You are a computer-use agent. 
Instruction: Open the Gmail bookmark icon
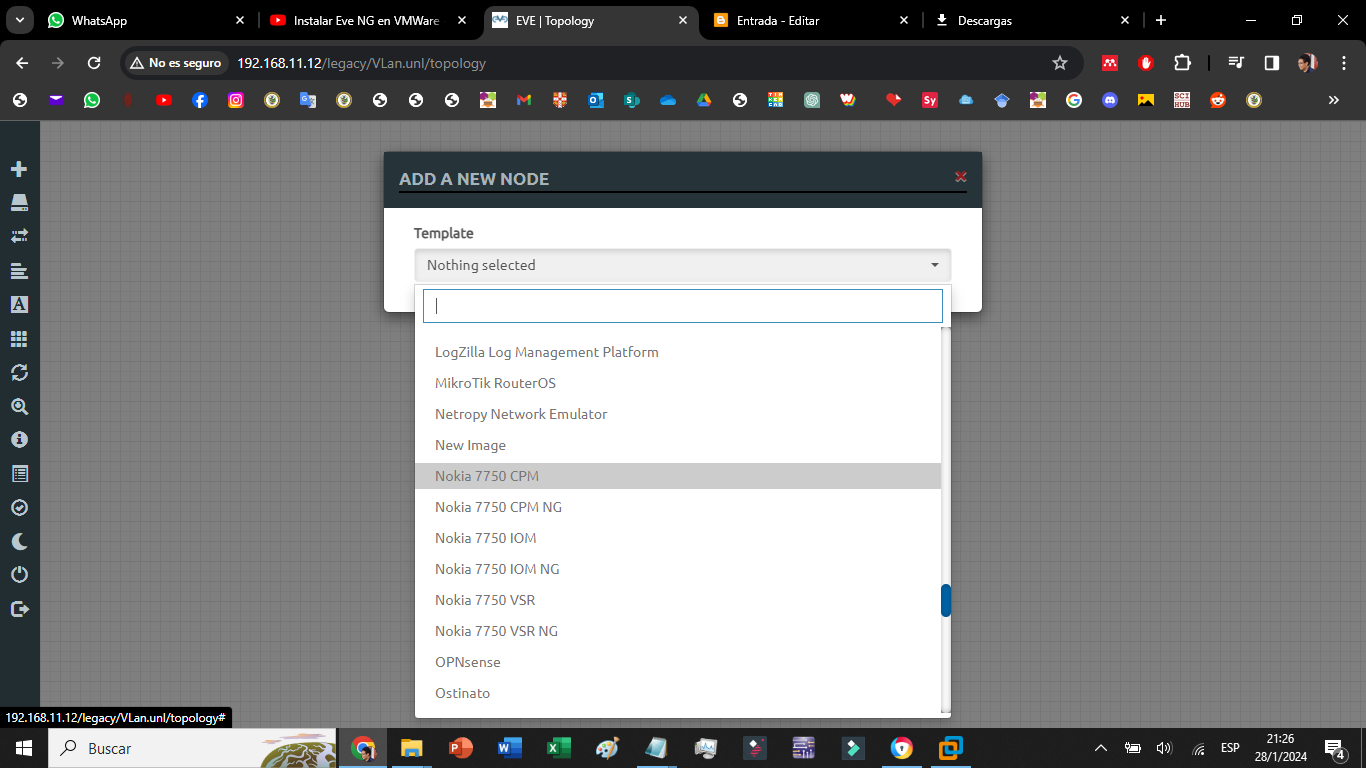point(524,100)
